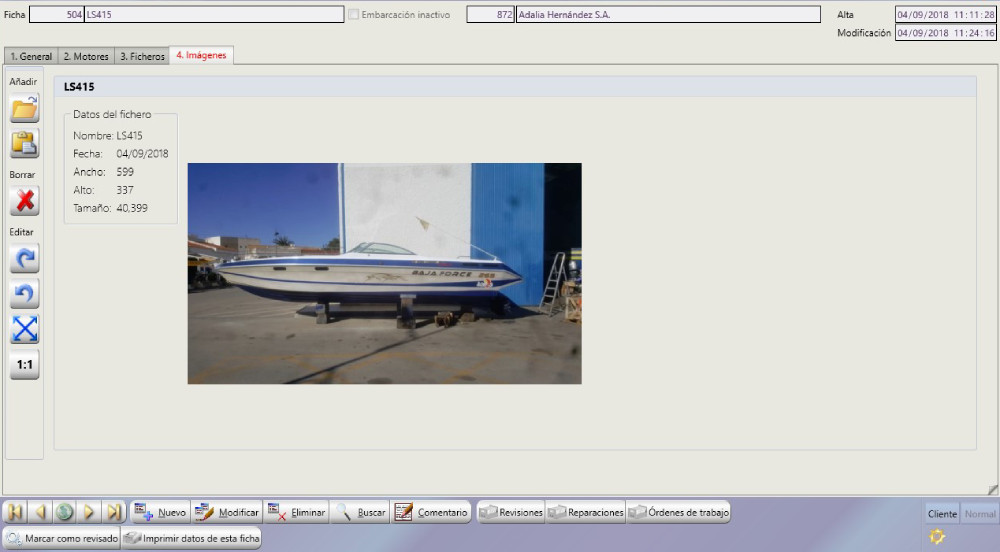Screen dimensions: 1000x552
Task: Go to first record
Action: tap(16, 512)
